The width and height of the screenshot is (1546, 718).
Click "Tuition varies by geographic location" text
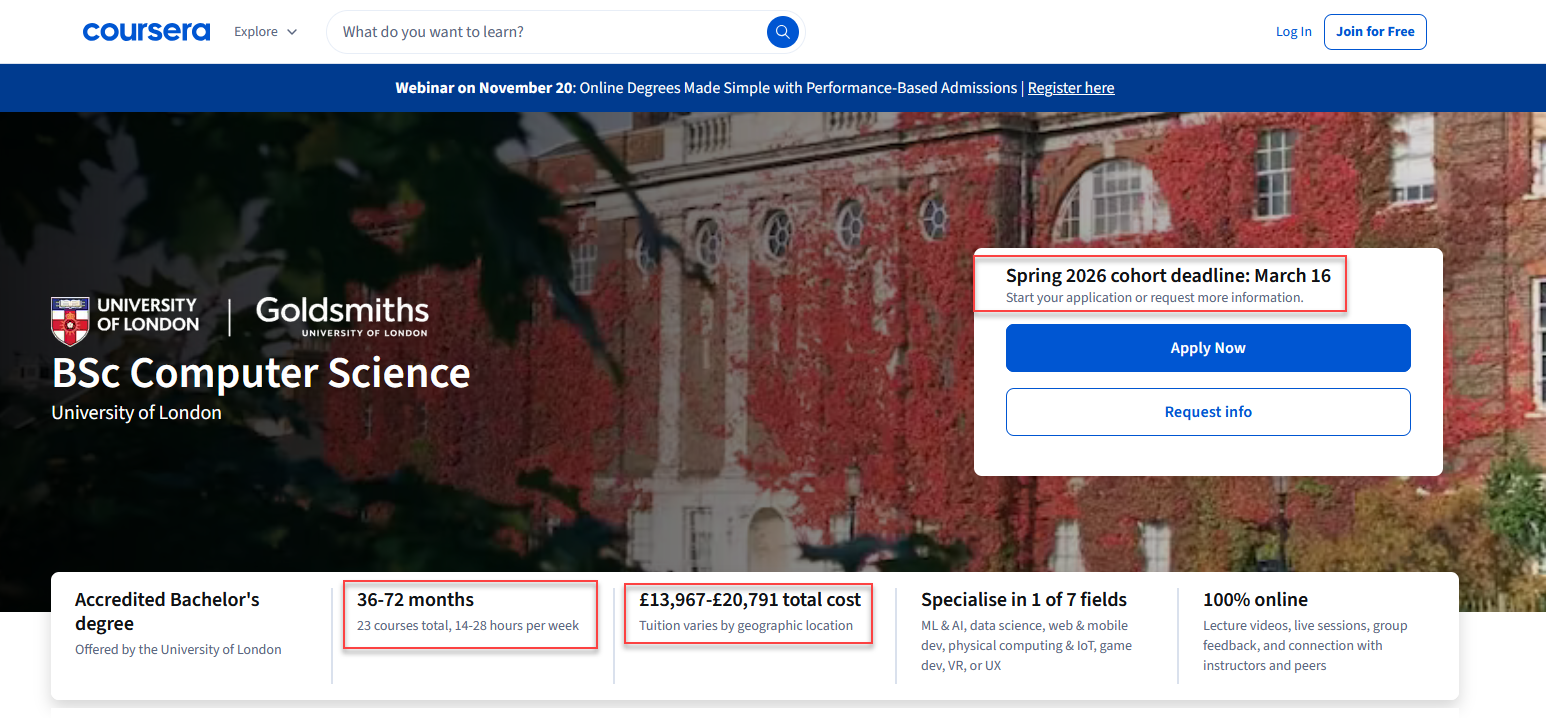coord(746,626)
